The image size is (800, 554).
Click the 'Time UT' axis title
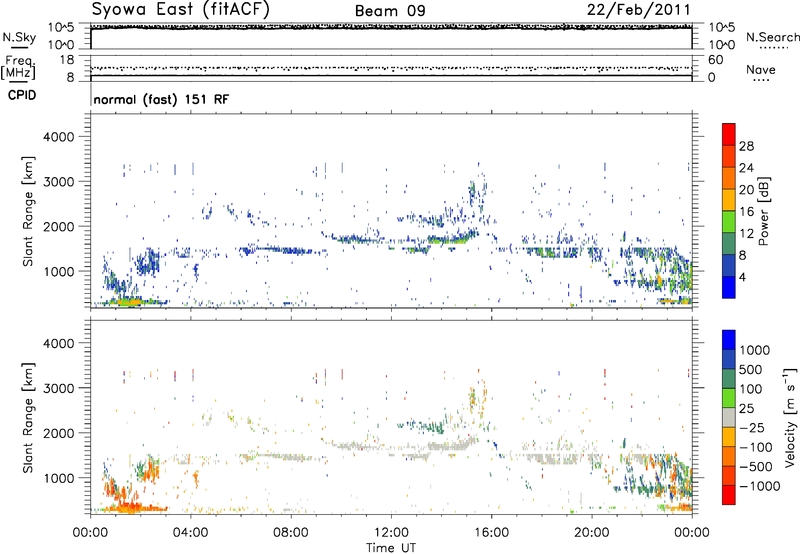point(391,548)
